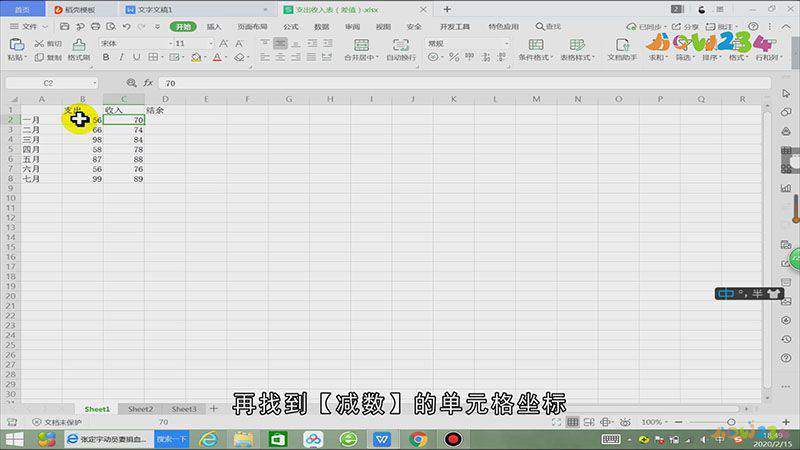The width and height of the screenshot is (800, 450).
Task: Click the formula bar showing 70
Action: point(464,83)
